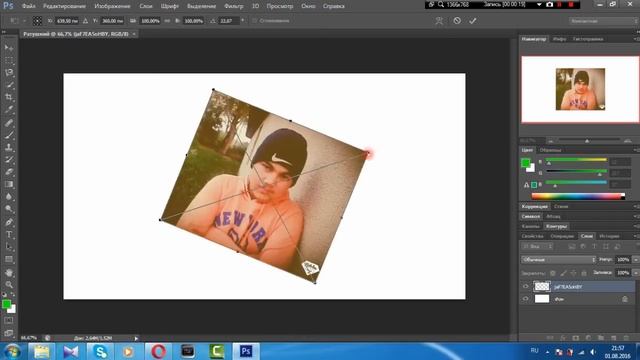This screenshot has height=360, width=640.
Task: Select the Move tool
Action: pyautogui.click(x=9, y=48)
